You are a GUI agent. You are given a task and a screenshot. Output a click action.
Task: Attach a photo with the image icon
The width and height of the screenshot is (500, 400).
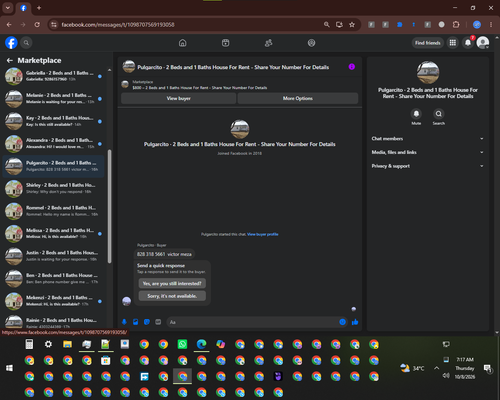136,322
